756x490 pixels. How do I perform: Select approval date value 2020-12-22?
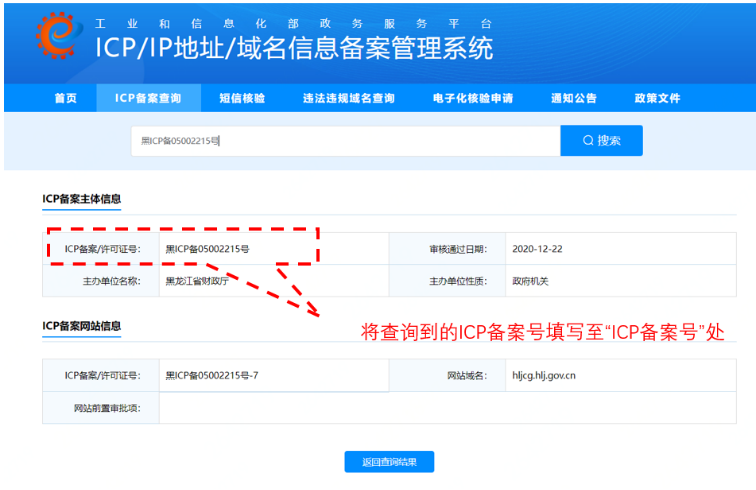pos(537,249)
